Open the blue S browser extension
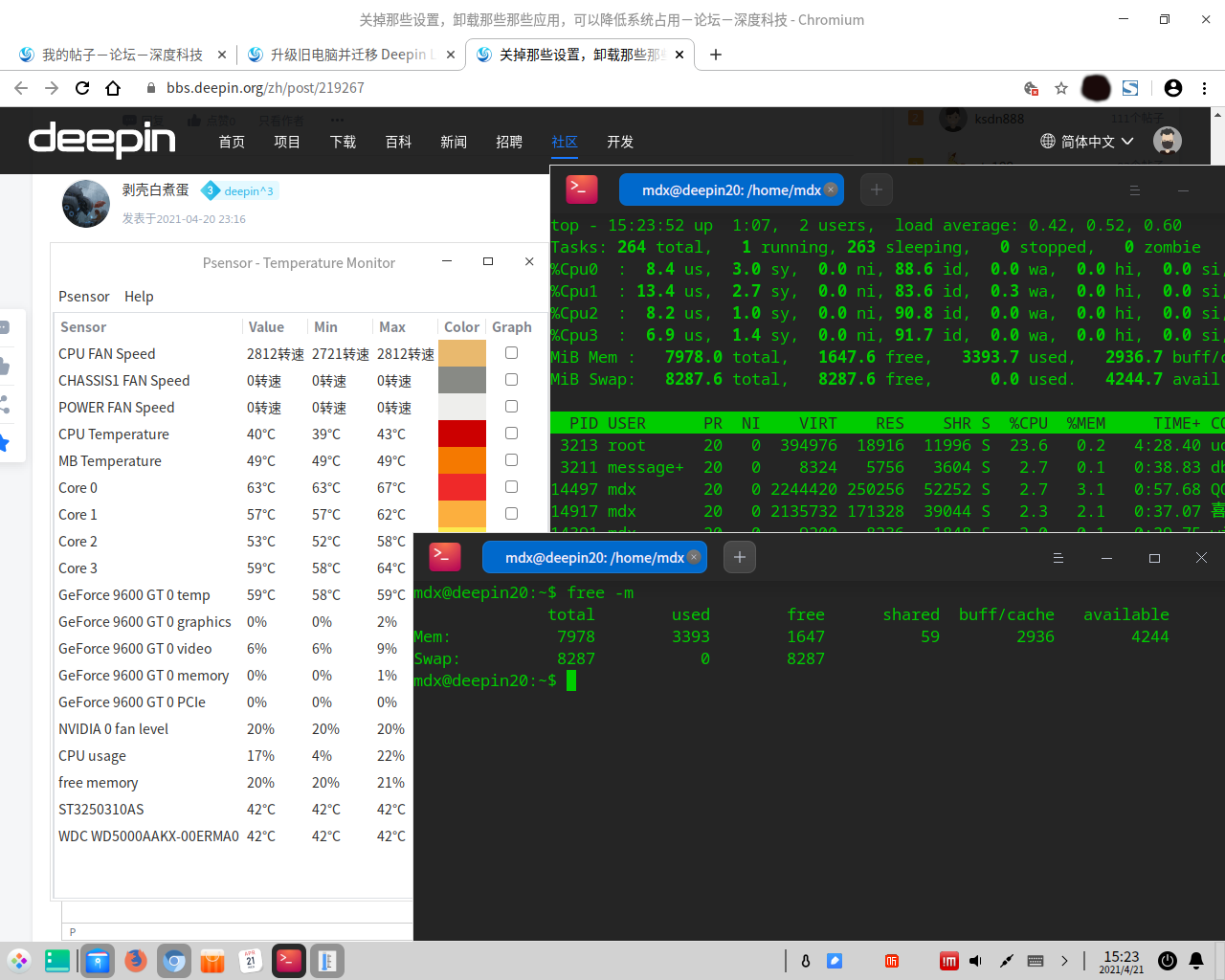The width and height of the screenshot is (1225, 980). coord(1130,88)
